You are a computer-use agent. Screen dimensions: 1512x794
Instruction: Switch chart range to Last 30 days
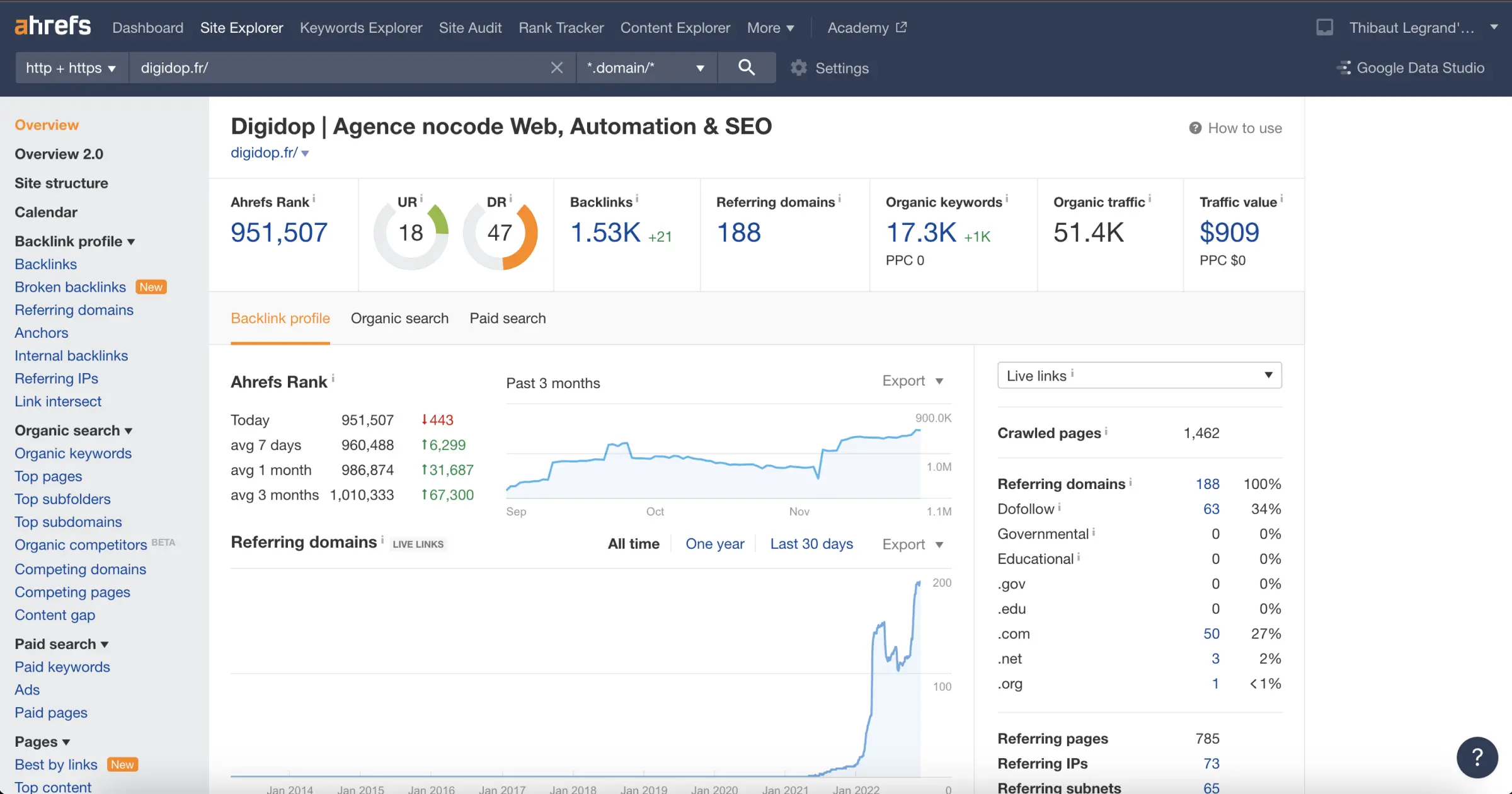click(x=811, y=543)
